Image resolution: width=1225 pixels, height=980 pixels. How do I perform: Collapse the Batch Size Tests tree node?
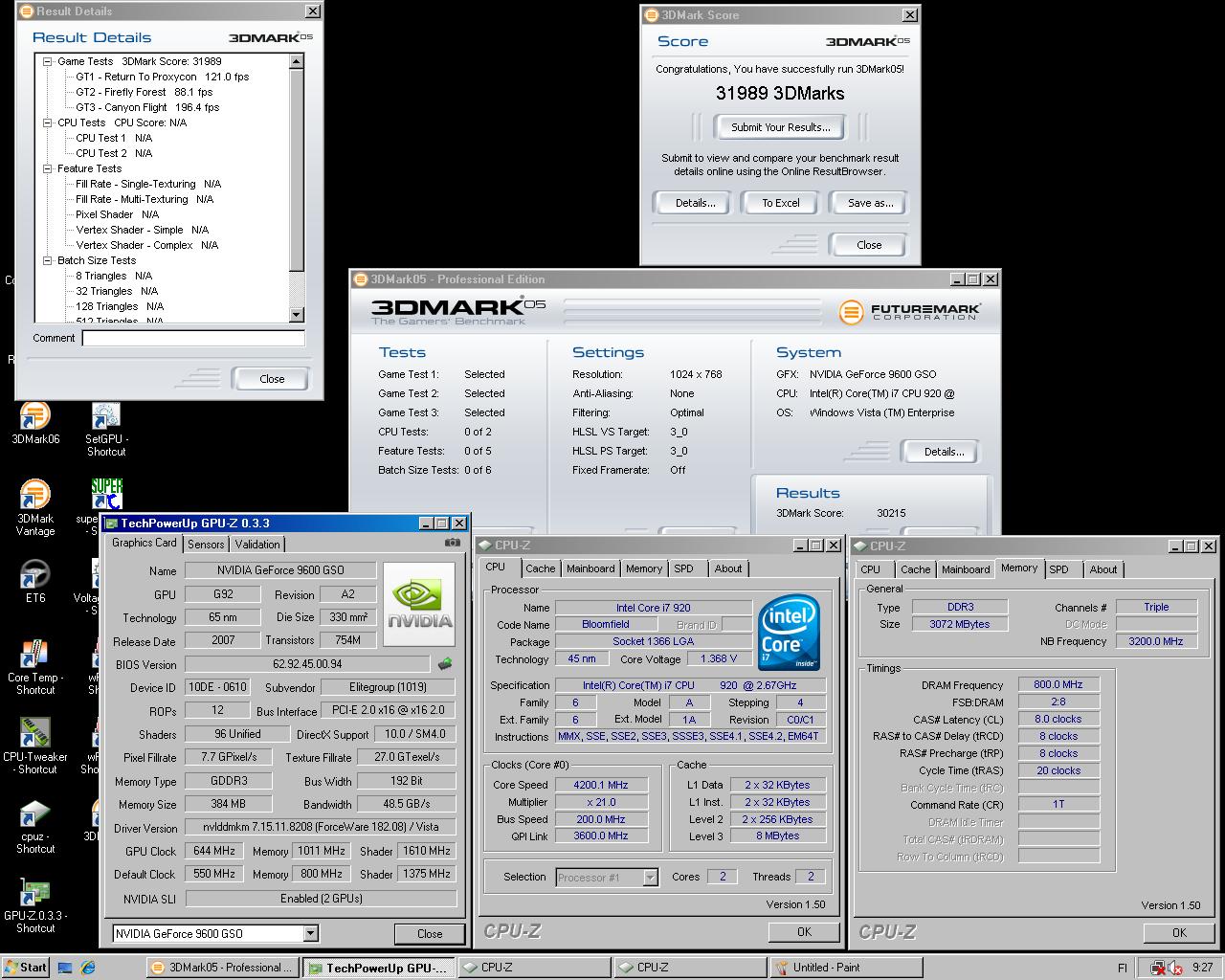(x=48, y=260)
